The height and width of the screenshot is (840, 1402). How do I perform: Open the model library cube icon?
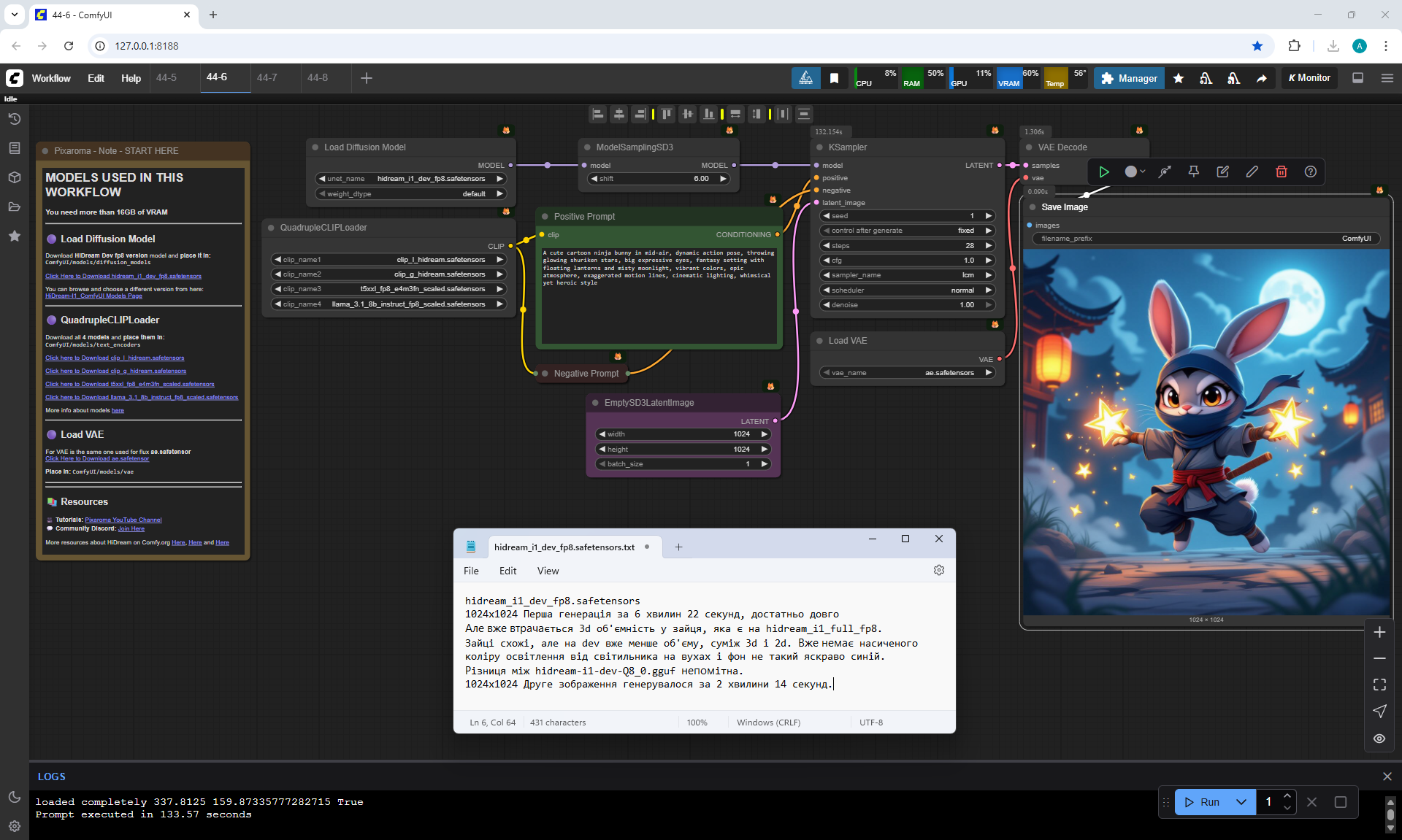click(x=14, y=177)
